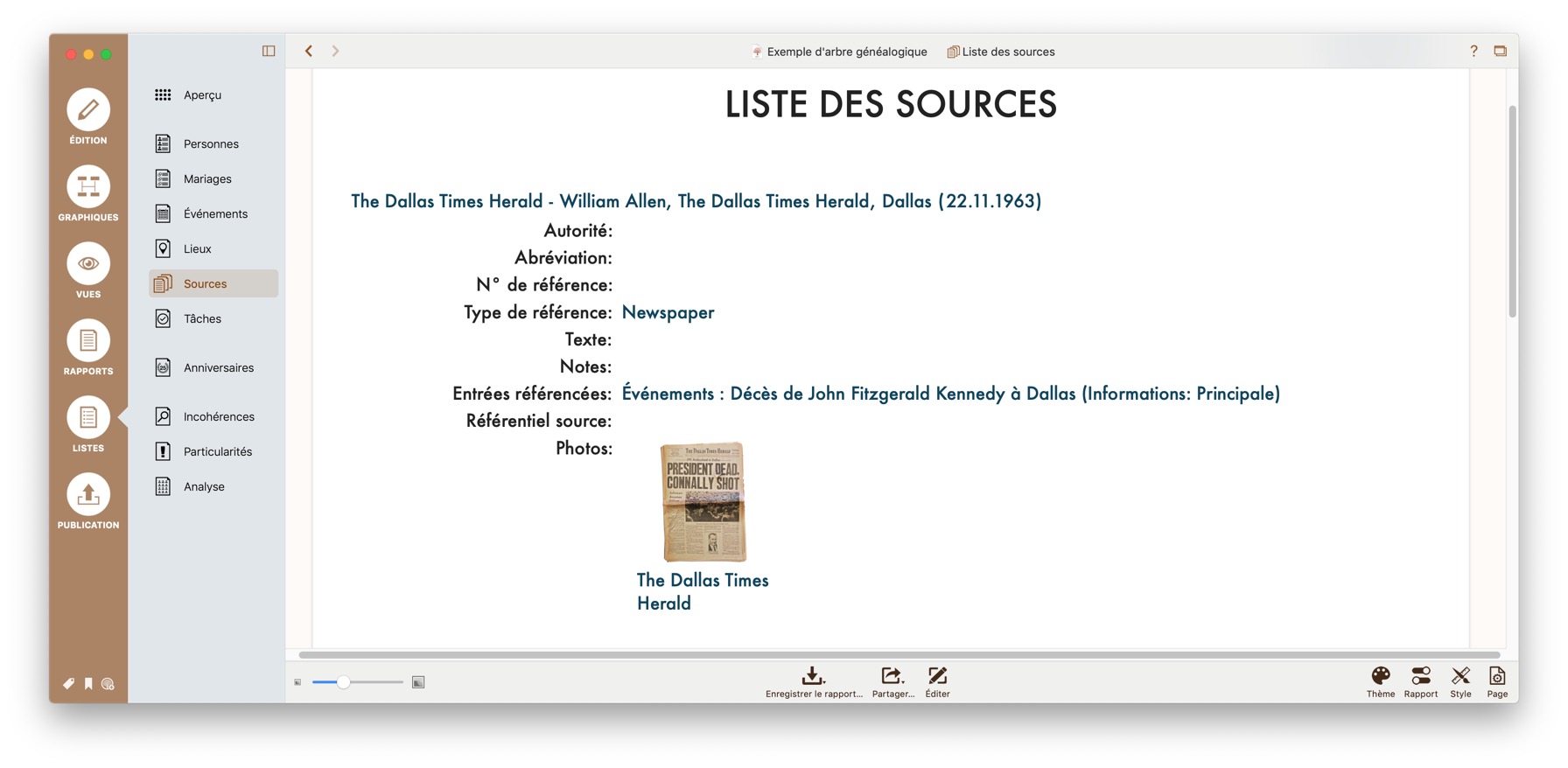Click the horizontal scrollbar
The width and height of the screenshot is (1568, 768).
coord(899,654)
